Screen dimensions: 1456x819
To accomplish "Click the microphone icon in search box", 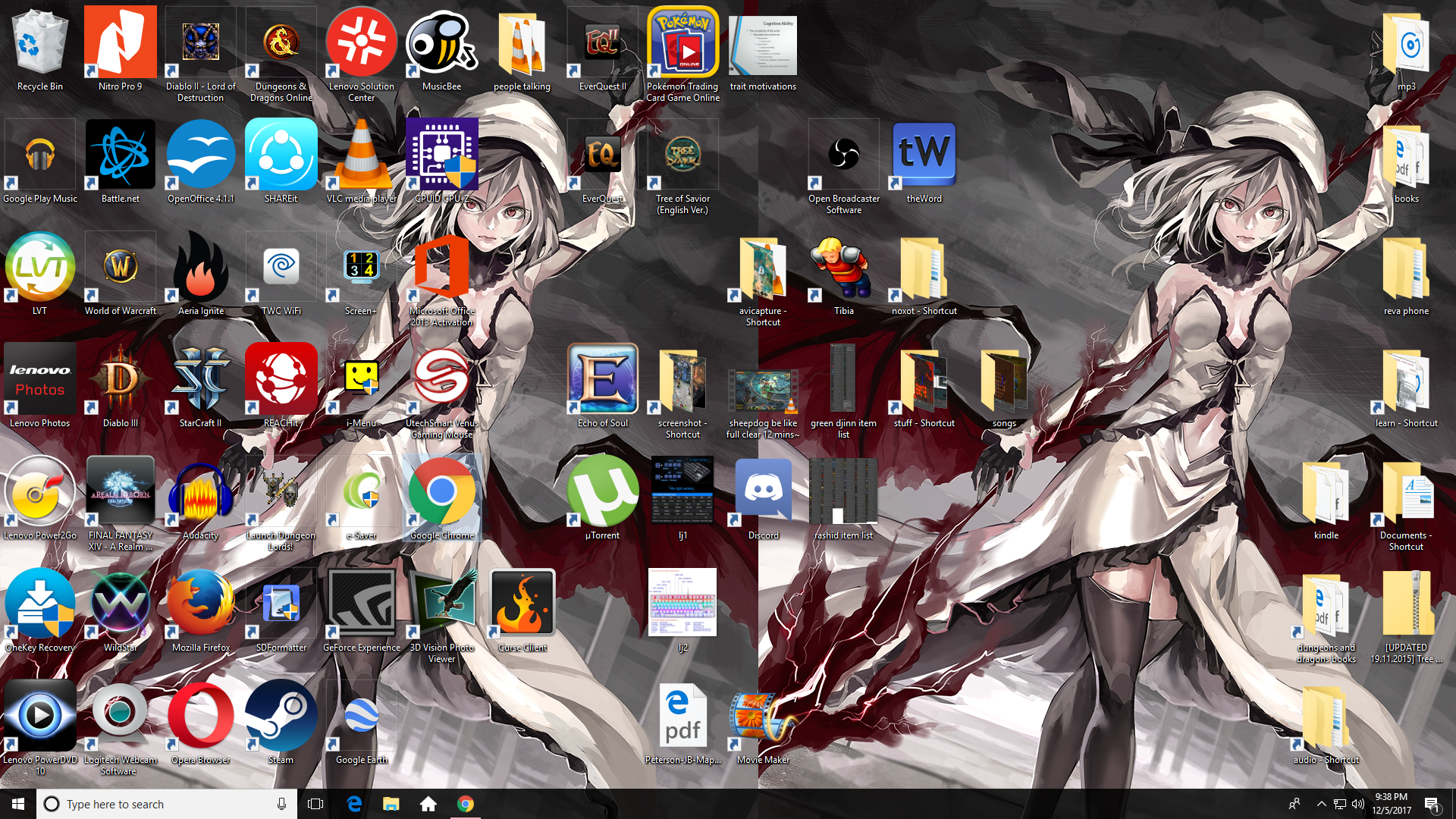I will [x=281, y=804].
